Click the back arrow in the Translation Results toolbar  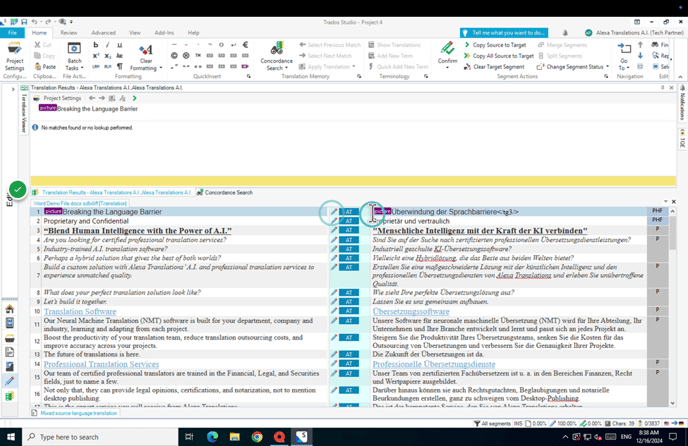point(92,98)
